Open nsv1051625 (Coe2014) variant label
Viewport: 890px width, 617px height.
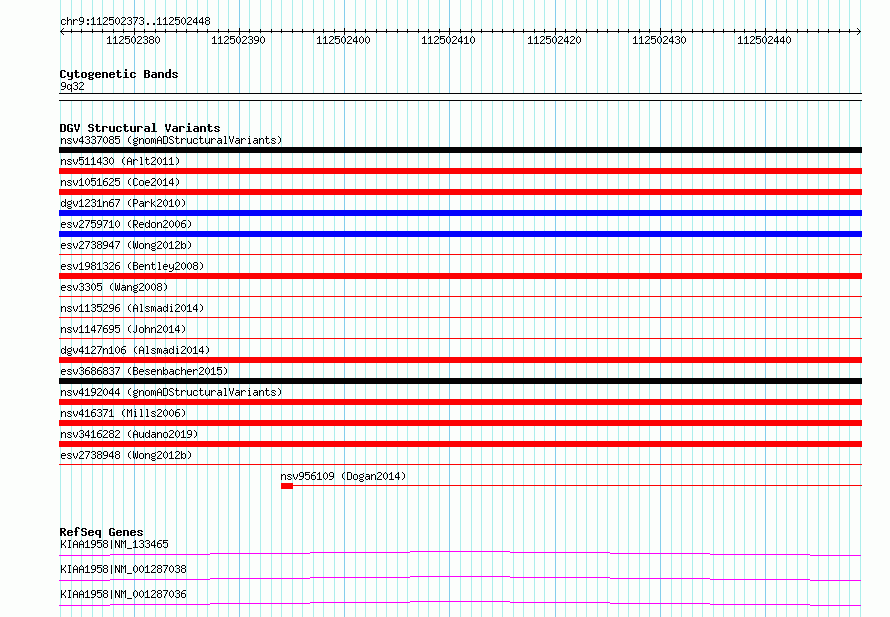point(120,182)
